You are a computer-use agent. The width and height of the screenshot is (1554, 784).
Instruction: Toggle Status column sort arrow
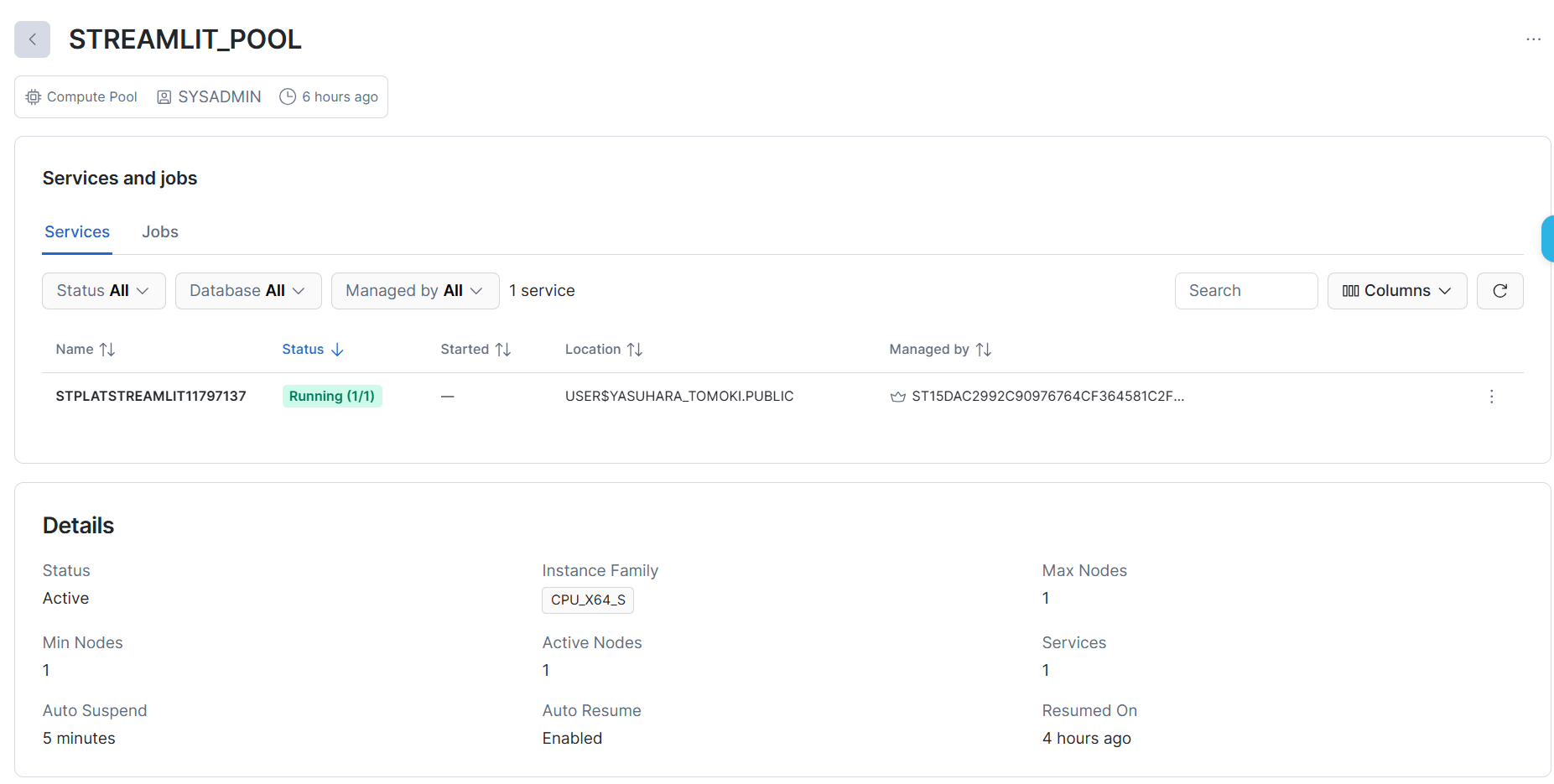337,350
